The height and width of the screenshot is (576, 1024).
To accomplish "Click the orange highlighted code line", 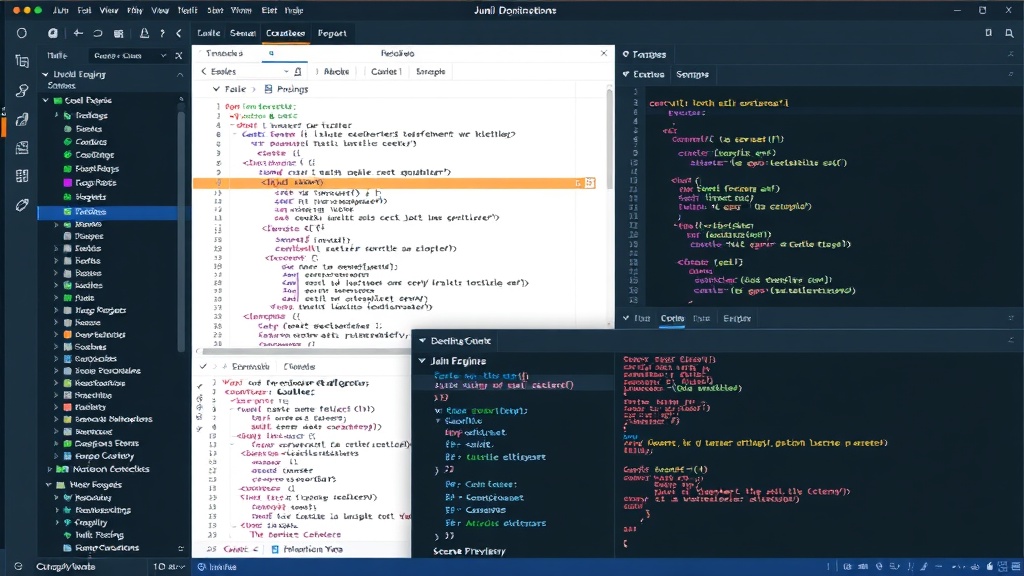I will (x=396, y=183).
